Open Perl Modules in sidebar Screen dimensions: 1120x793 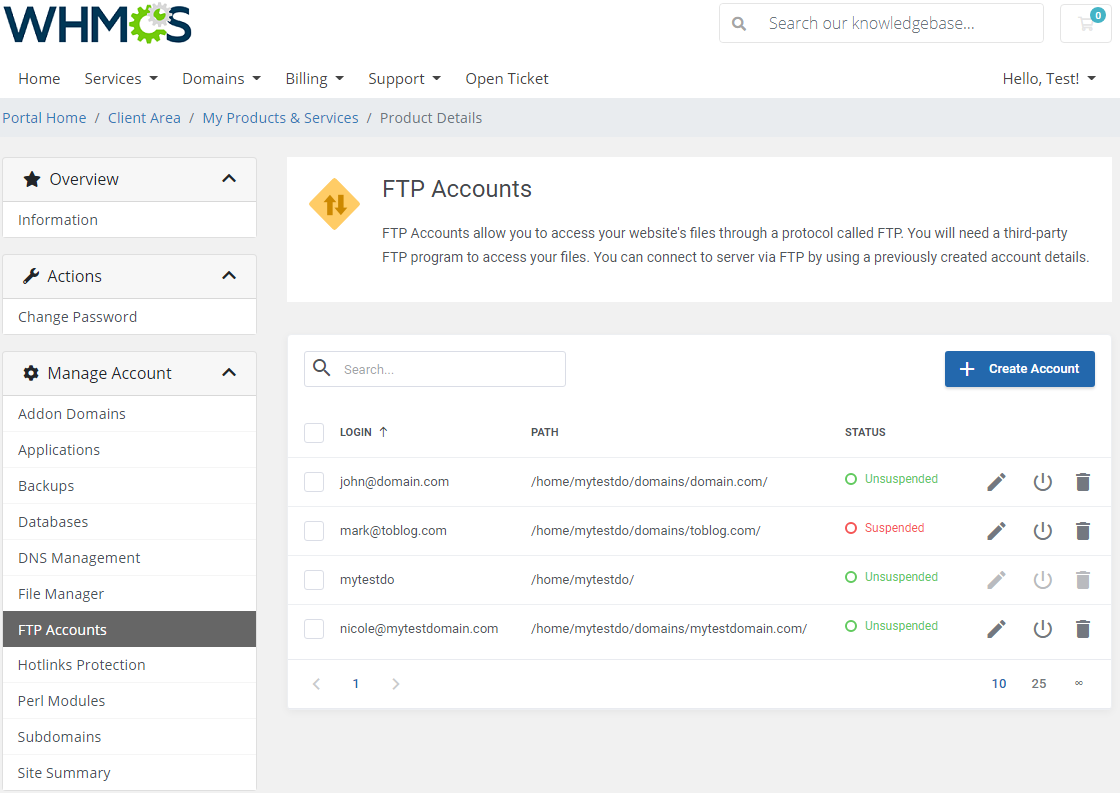[129, 701]
